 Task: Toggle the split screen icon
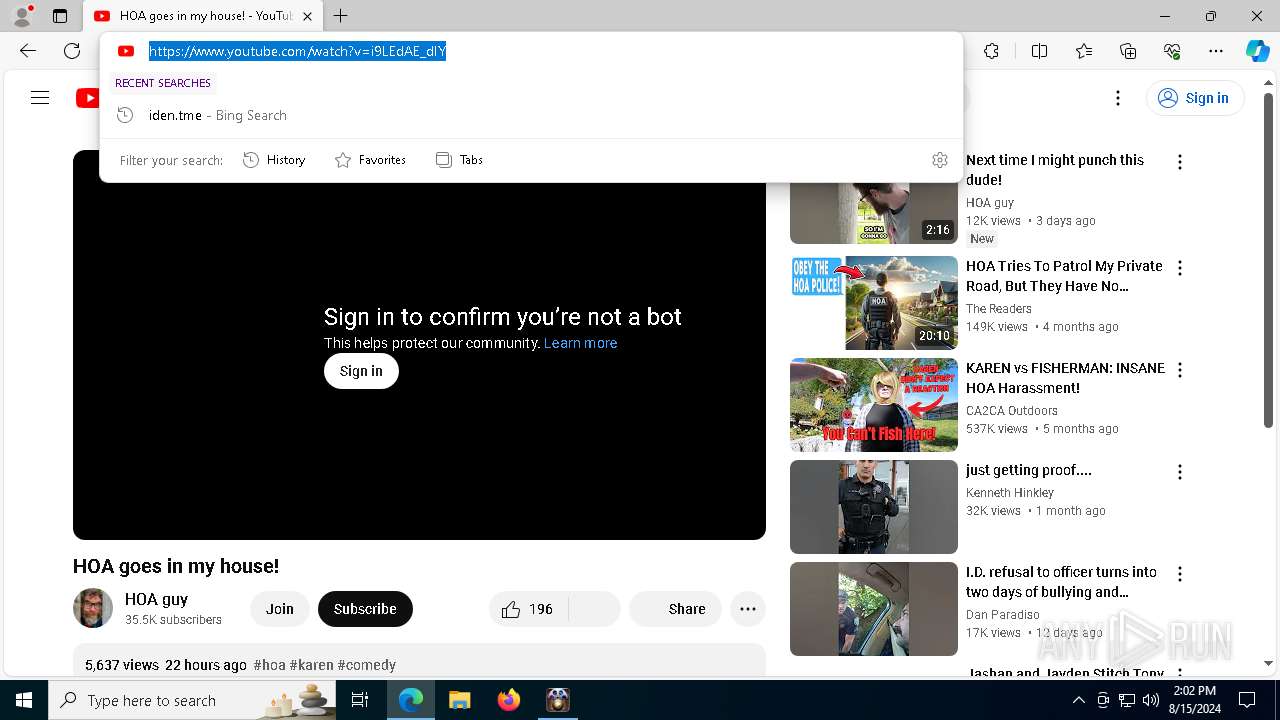coord(1039,51)
